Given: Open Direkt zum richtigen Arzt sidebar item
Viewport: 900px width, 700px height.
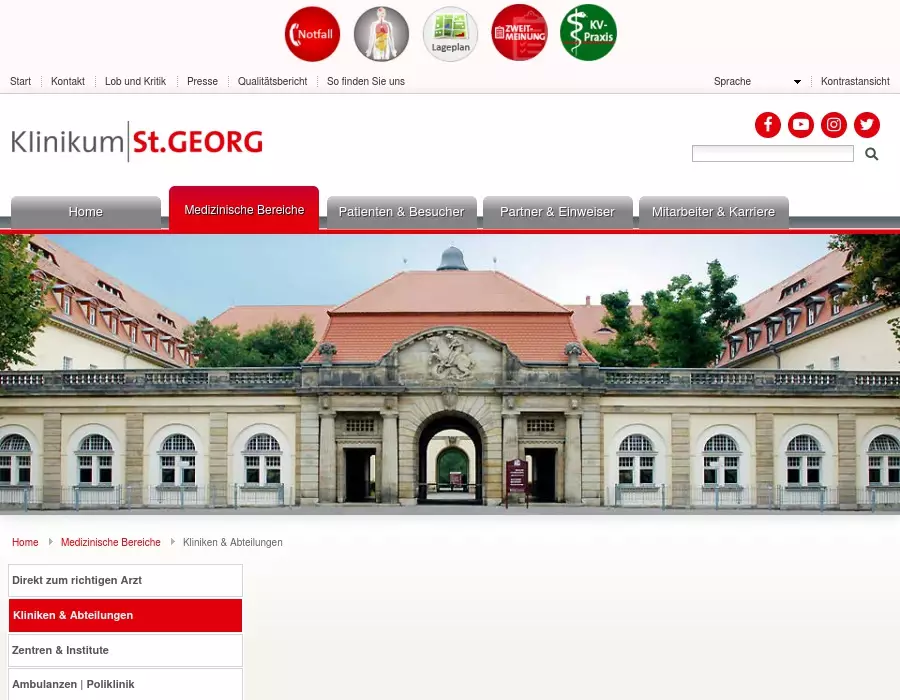Looking at the screenshot, I should coord(125,580).
